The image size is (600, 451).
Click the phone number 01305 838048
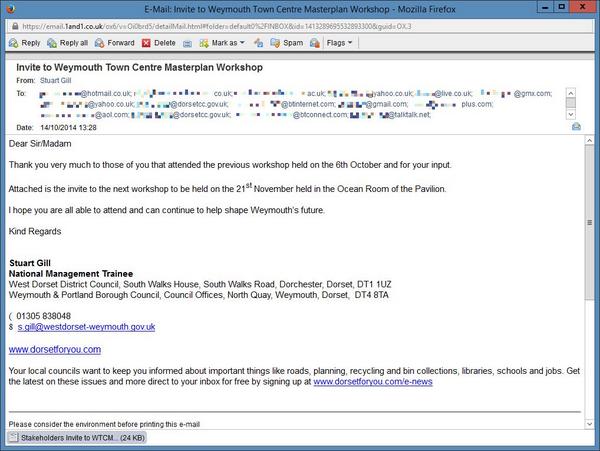(43, 316)
